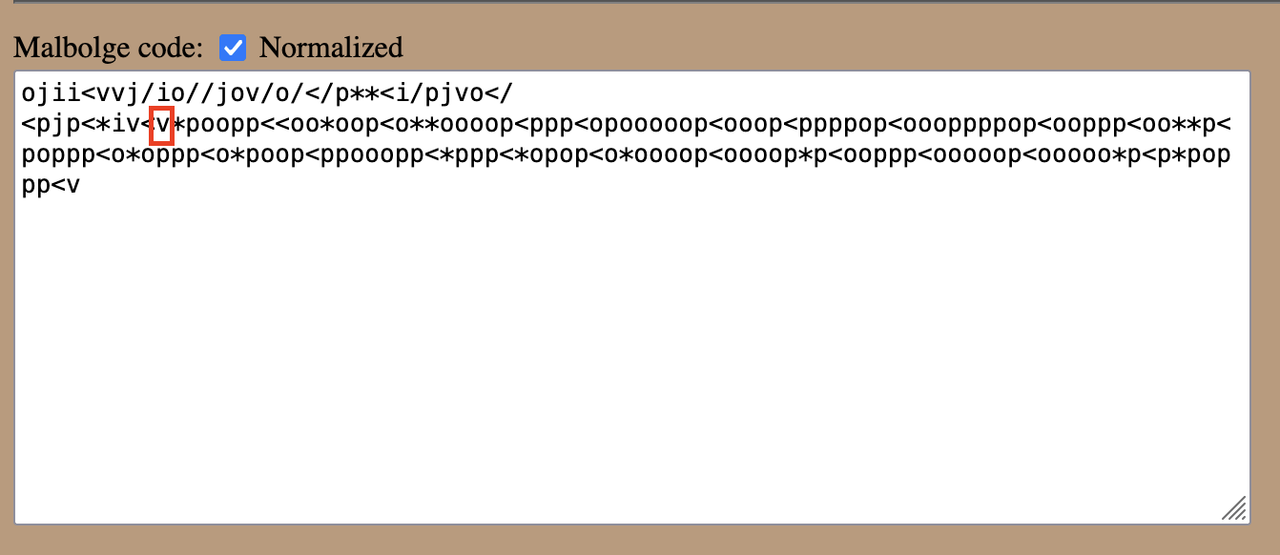
Task: Uncheck the Normalized checkbox
Action: coord(233,47)
